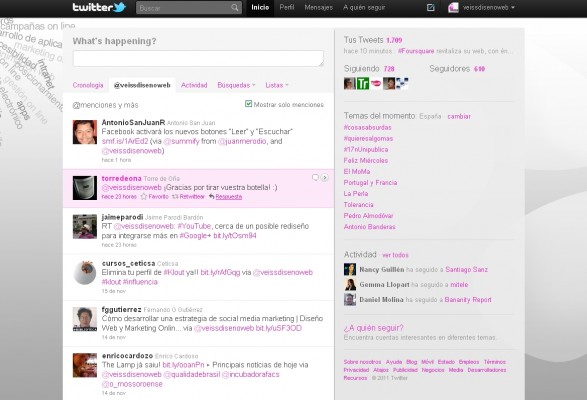Click the #Klout hashtag in cursos_ceticsa's tweet
Viewport: 587px width, 400px height.
point(174,272)
